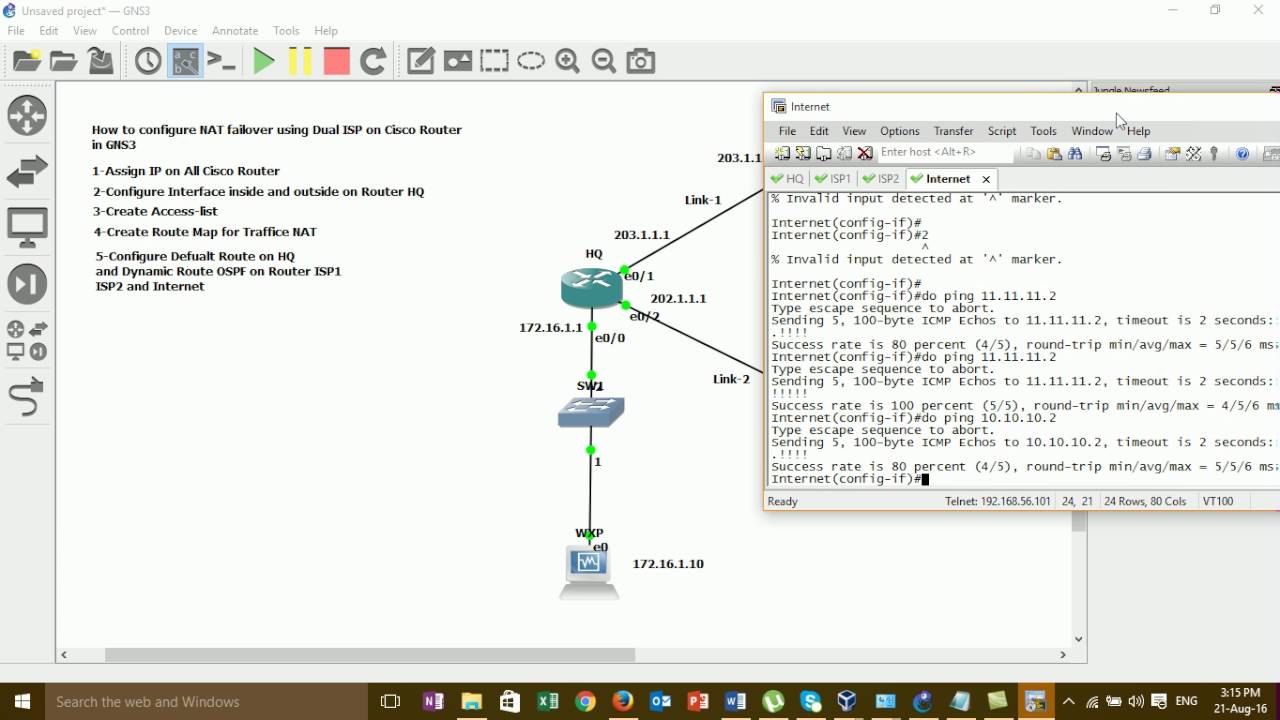The height and width of the screenshot is (720, 1280).
Task: Close the Internet terminal tab
Action: [986, 179]
